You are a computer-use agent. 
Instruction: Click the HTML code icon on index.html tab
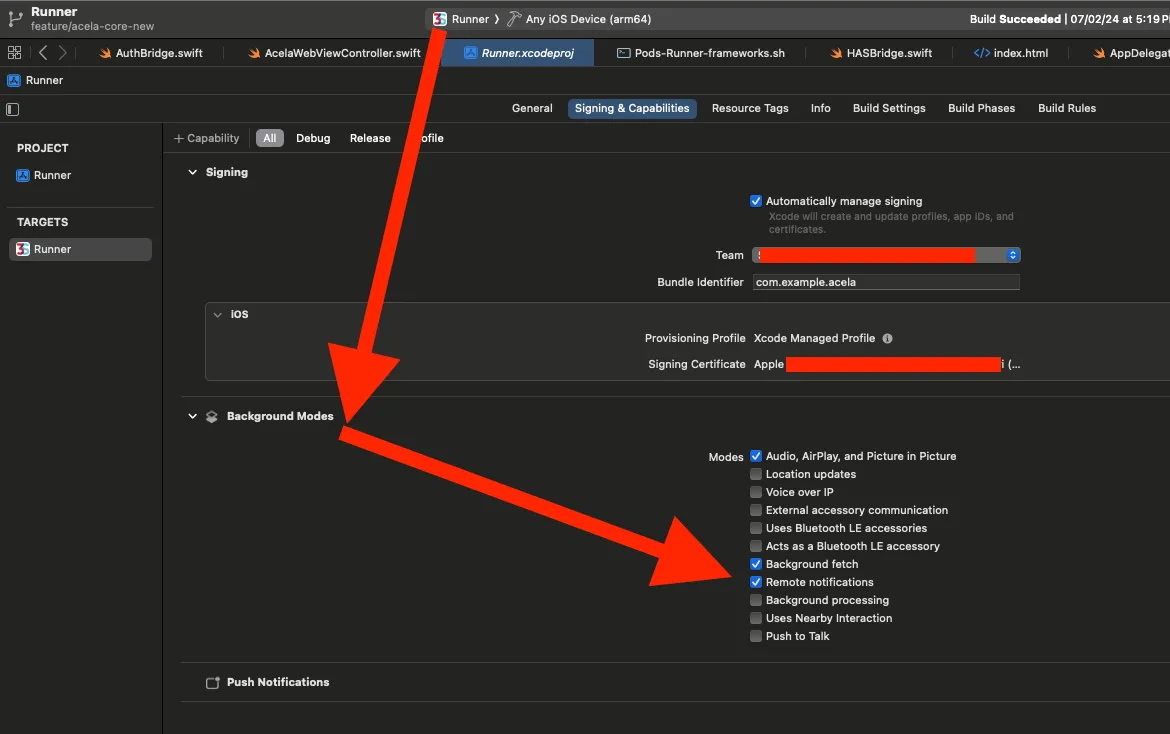(982, 53)
